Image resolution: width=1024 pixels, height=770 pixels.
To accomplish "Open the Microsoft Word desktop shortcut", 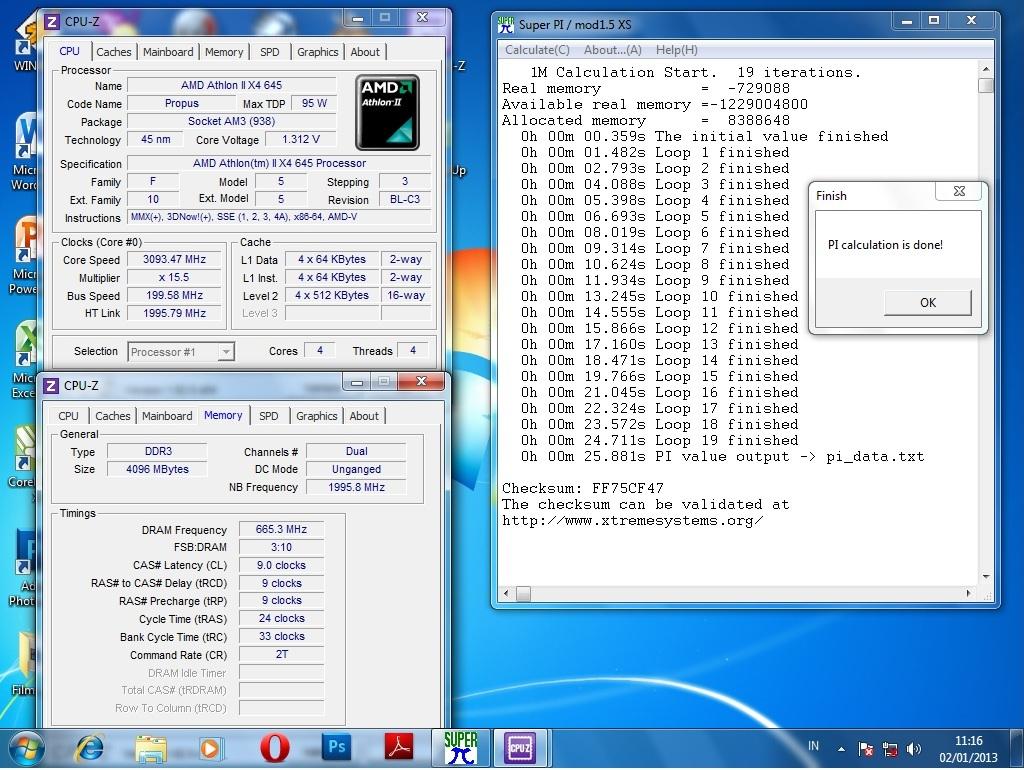I will click(25, 152).
